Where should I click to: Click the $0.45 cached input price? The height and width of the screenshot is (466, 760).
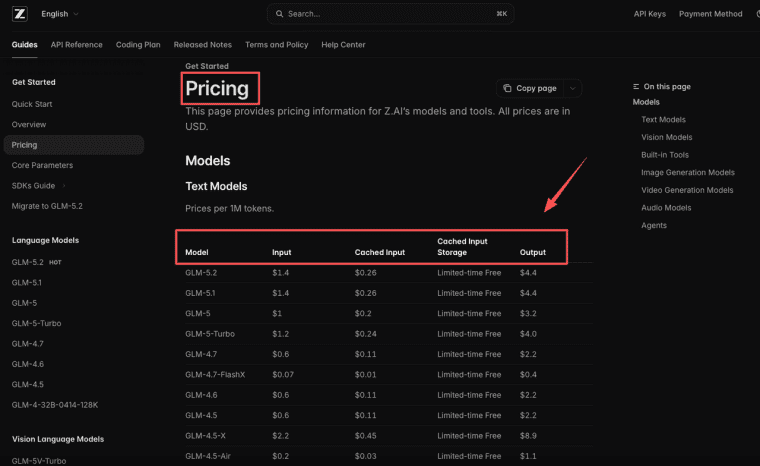(x=365, y=436)
